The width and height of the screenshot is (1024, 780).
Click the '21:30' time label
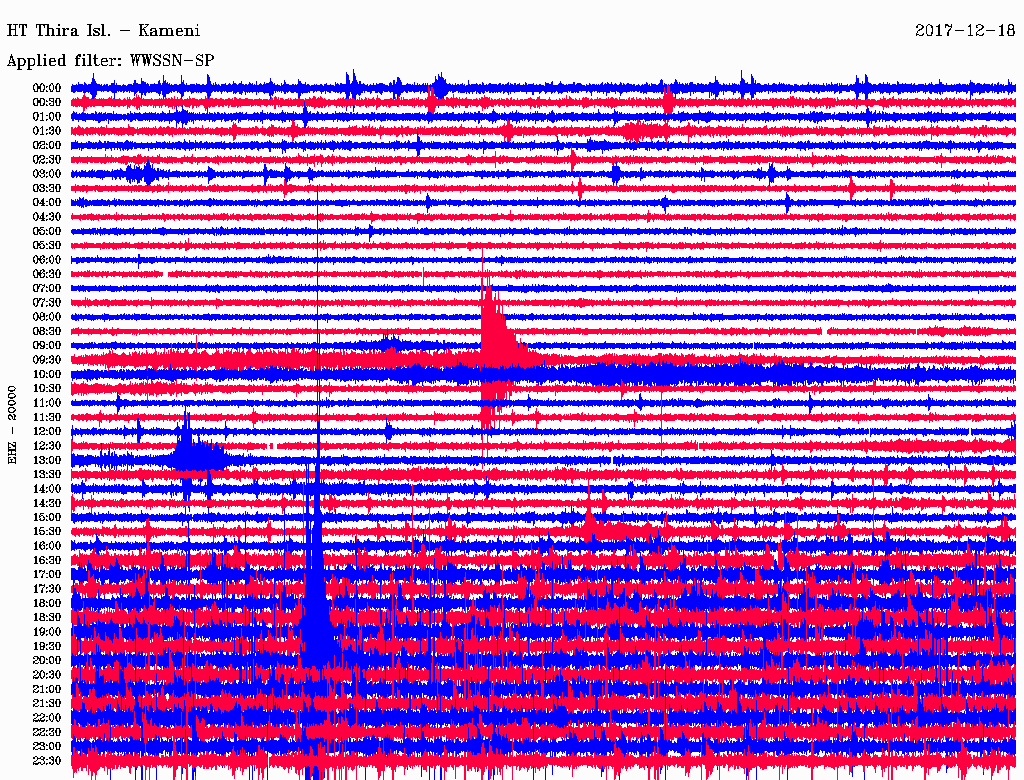(x=47, y=704)
